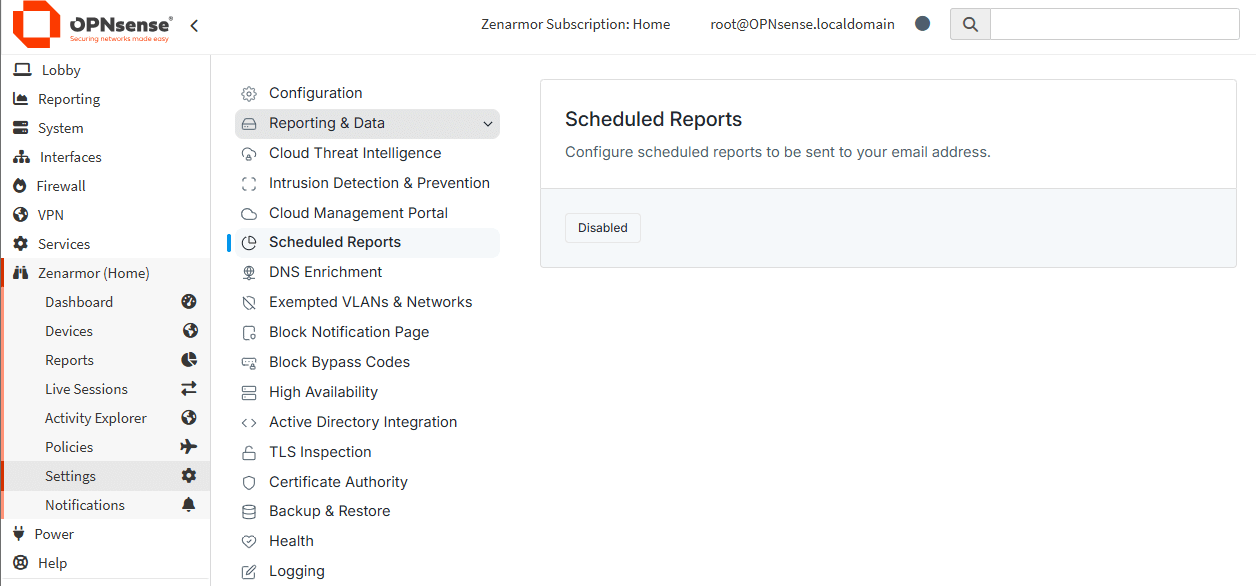Image resolution: width=1256 pixels, height=586 pixels.
Task: Click the search magnifier icon
Action: [x=970, y=24]
